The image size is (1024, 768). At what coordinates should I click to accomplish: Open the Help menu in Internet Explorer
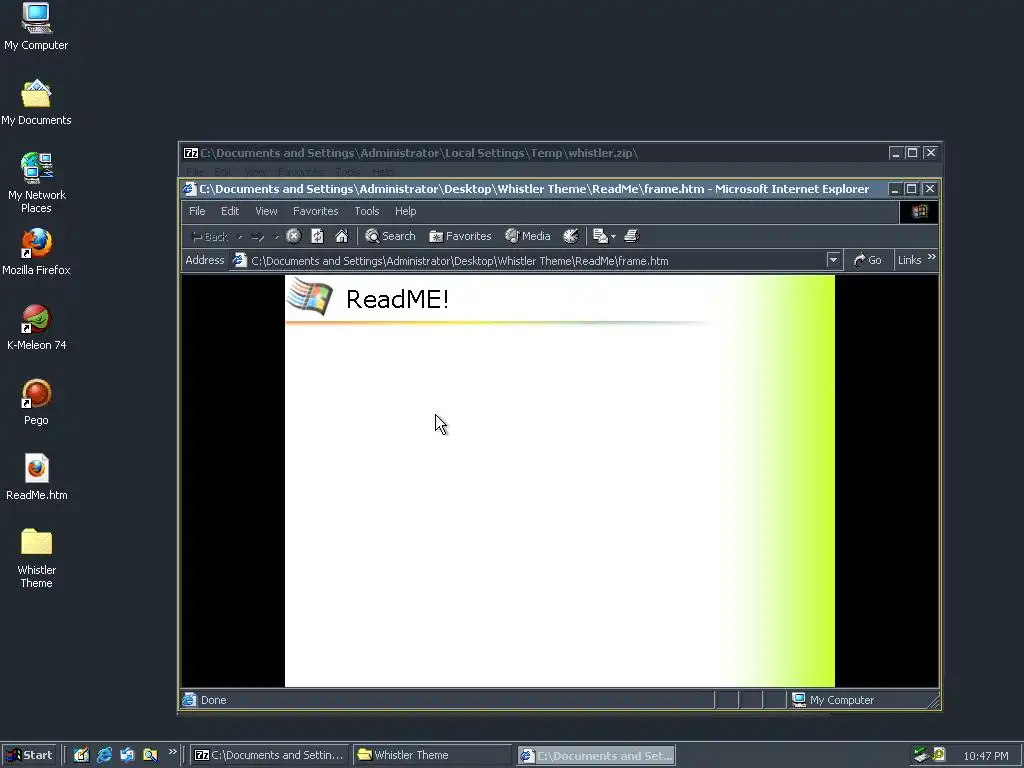pyautogui.click(x=406, y=211)
